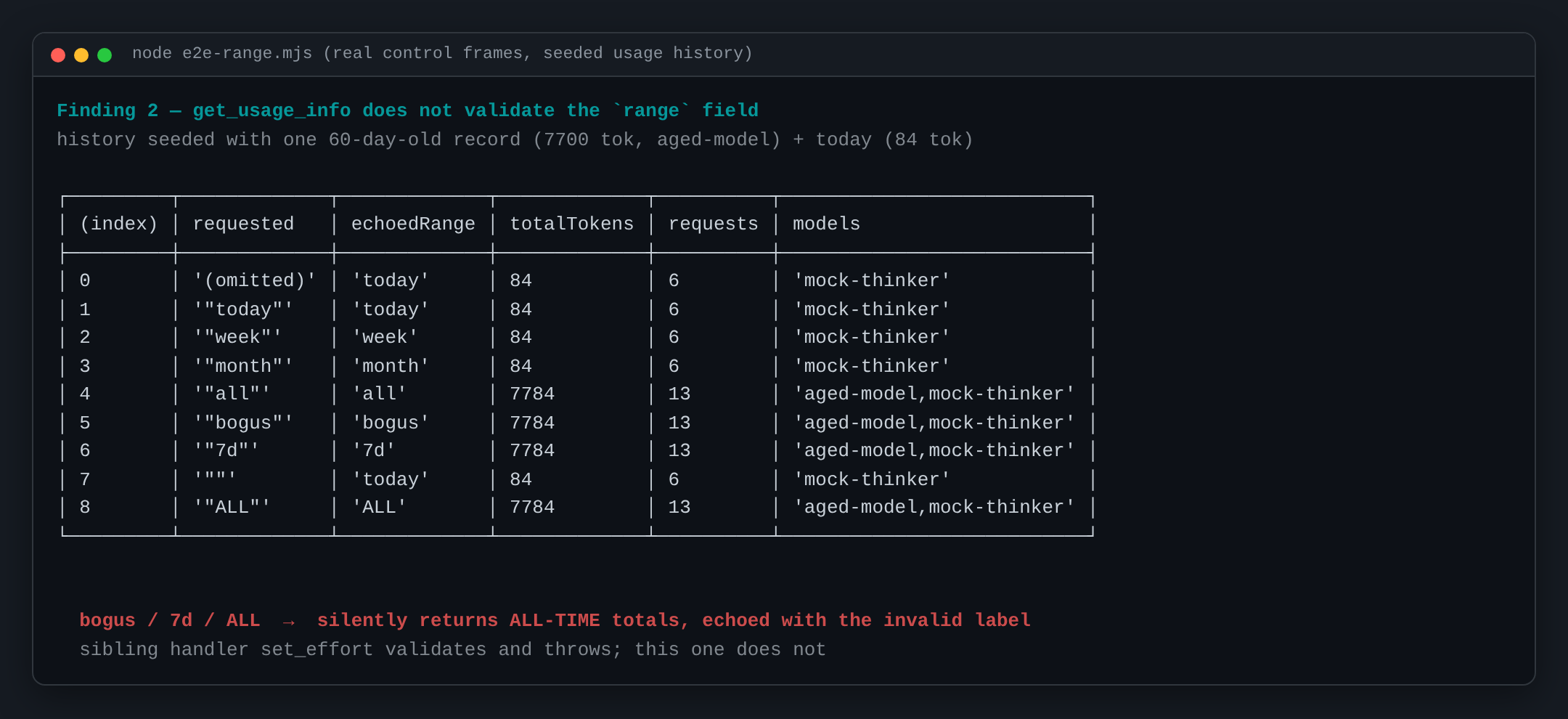Click the red 'silently returns ALL-TIME totals' line
Screen dimensions: 1568x719
click(x=555, y=620)
